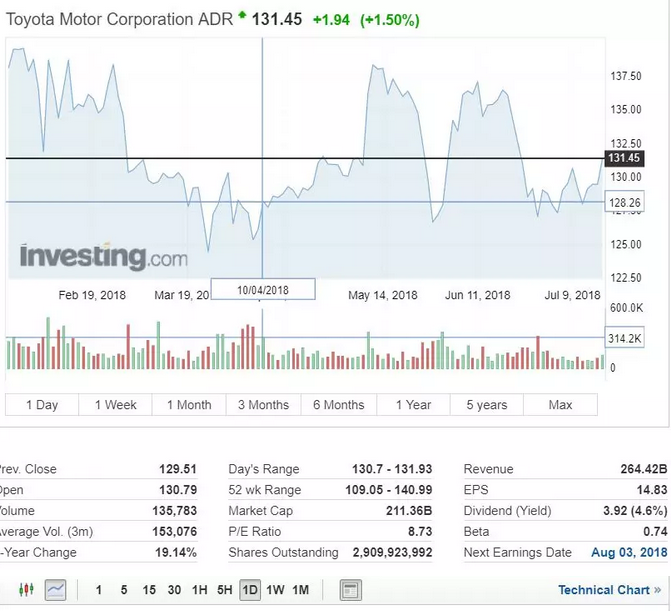Show the 1 Week range

[x=116, y=405]
